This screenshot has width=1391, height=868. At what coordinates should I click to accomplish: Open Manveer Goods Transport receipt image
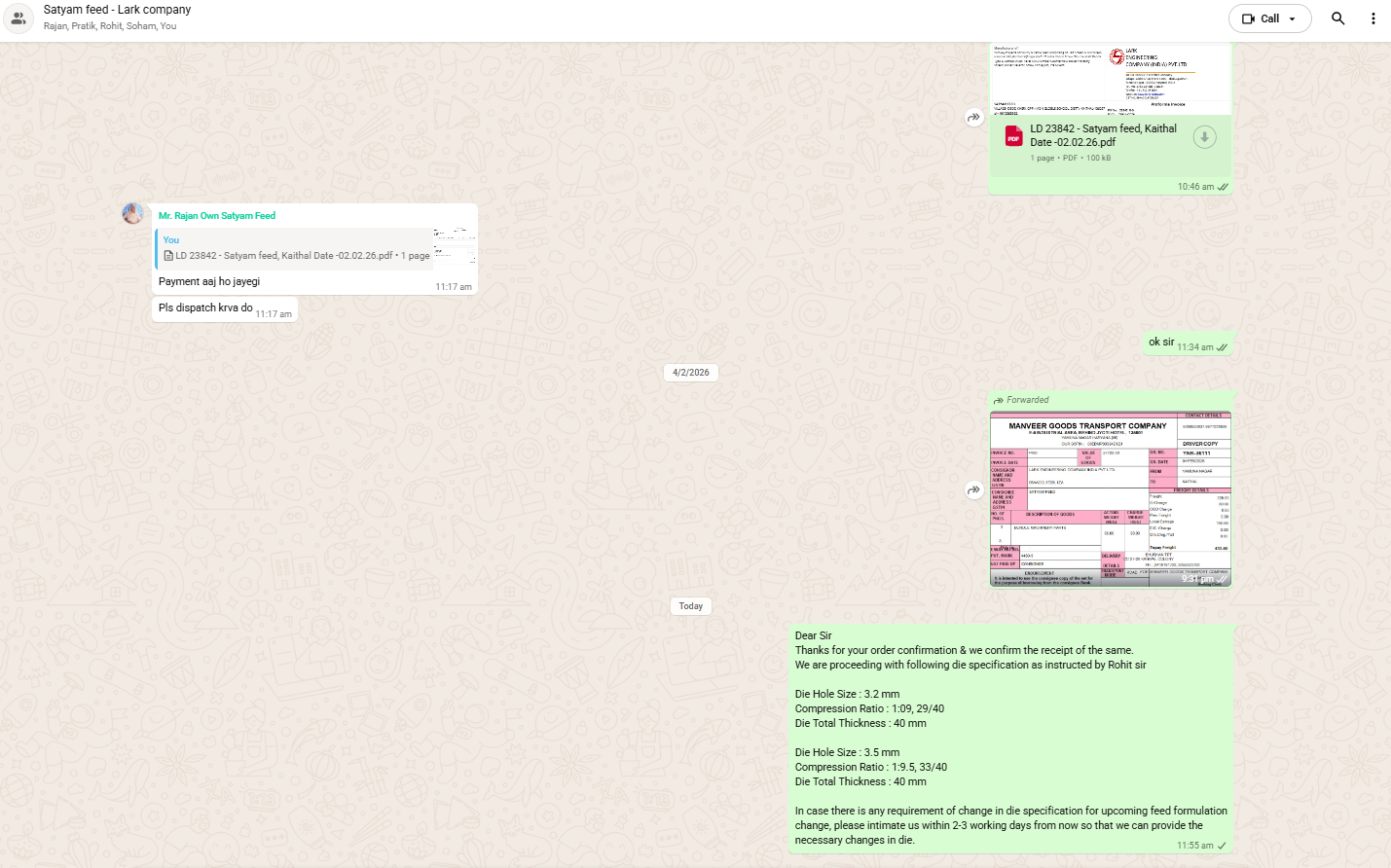[1110, 498]
